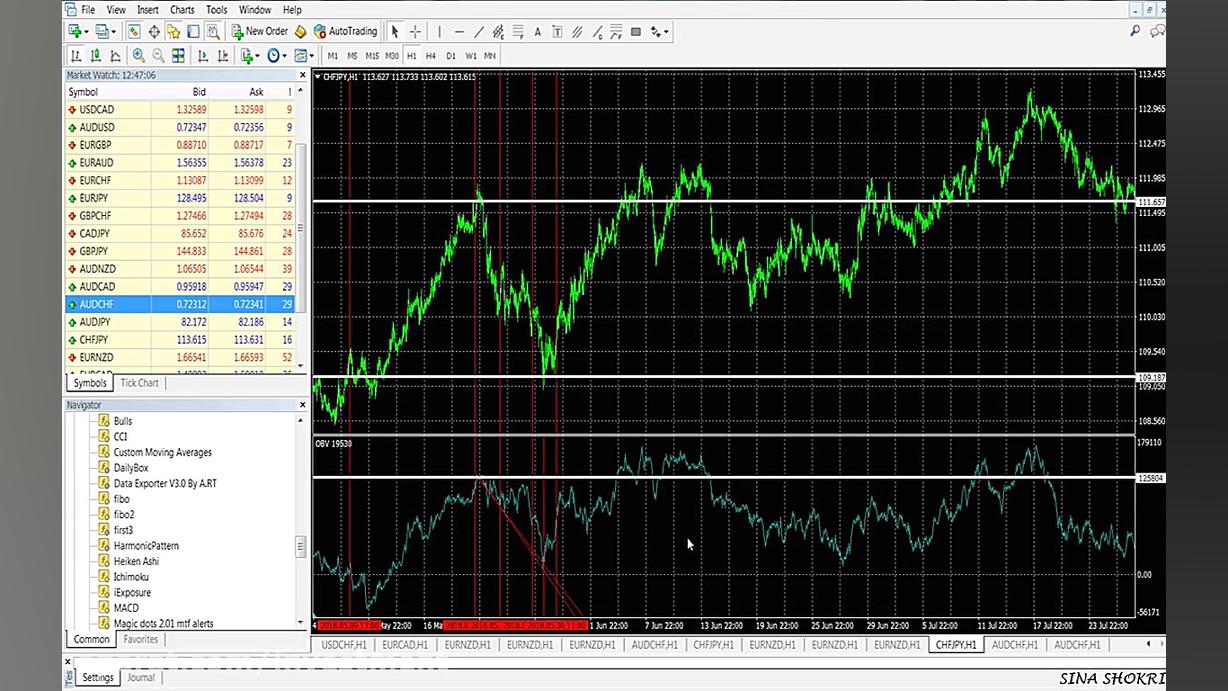Open the Help menu

[292, 10]
